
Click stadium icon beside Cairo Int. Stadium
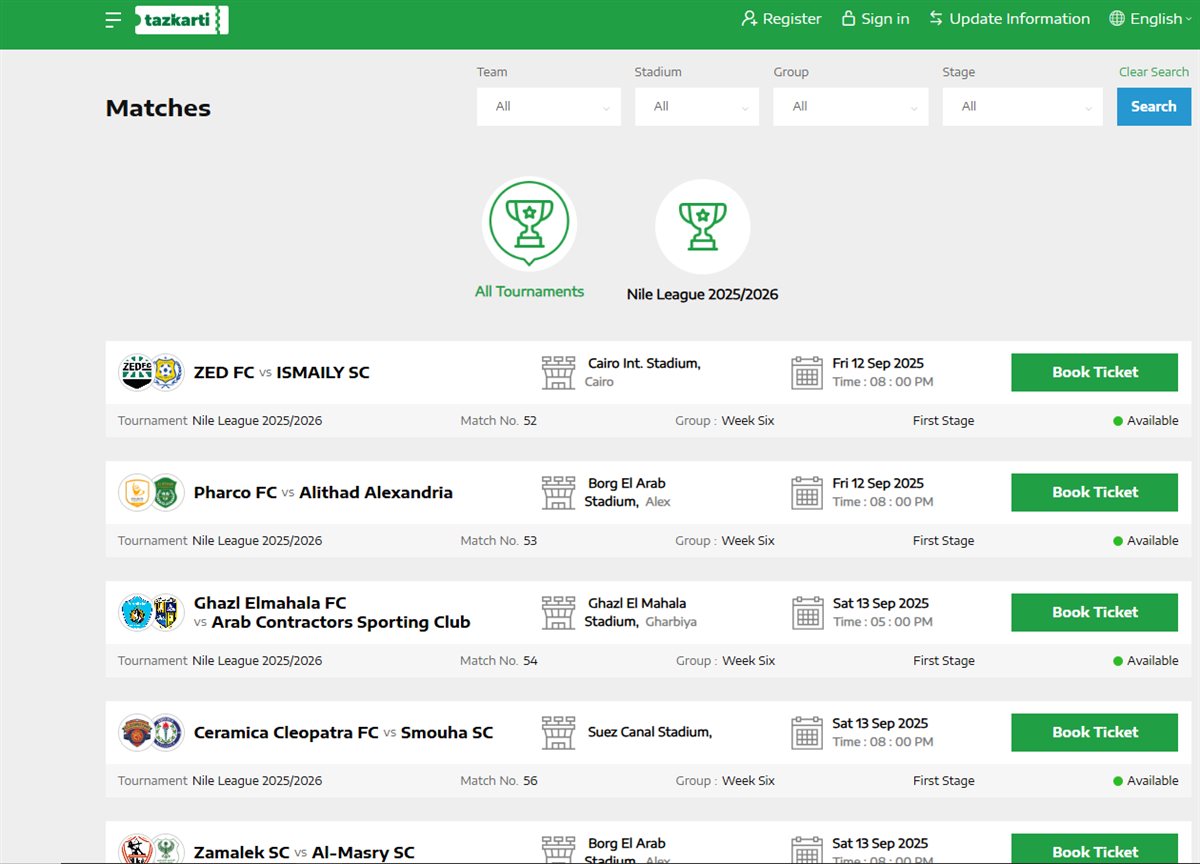coord(559,372)
